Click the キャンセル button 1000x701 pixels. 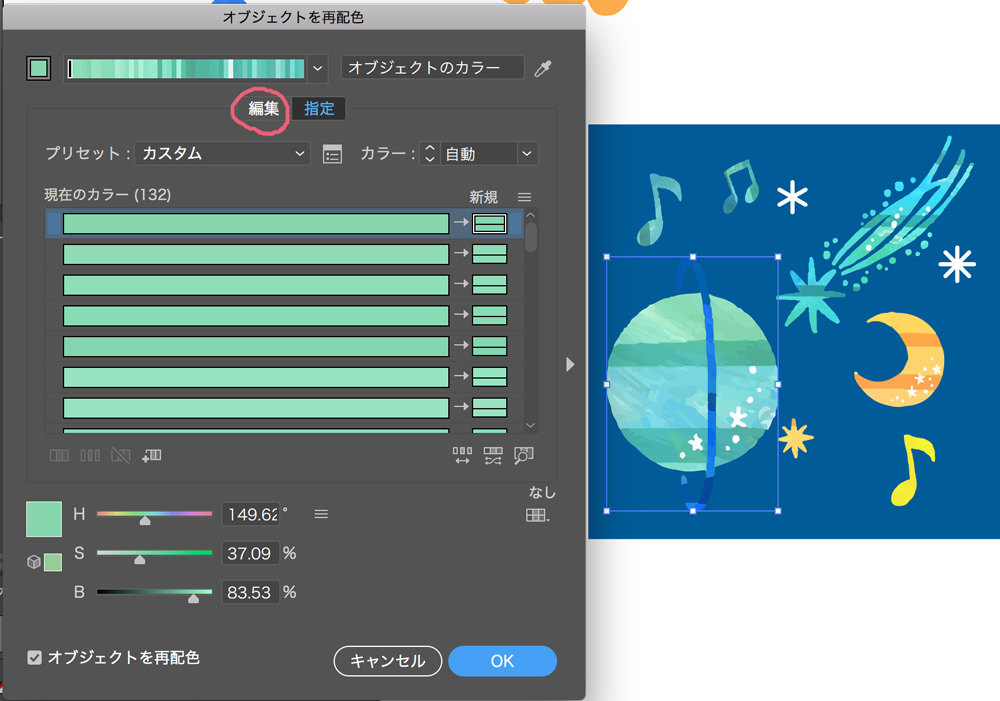point(388,661)
